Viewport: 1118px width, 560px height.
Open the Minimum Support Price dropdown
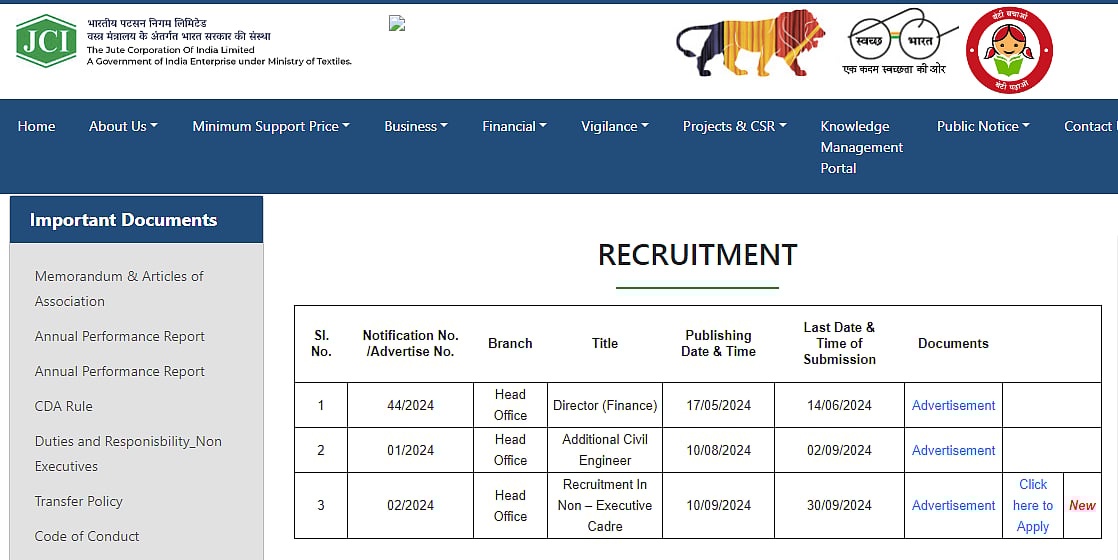[x=271, y=126]
